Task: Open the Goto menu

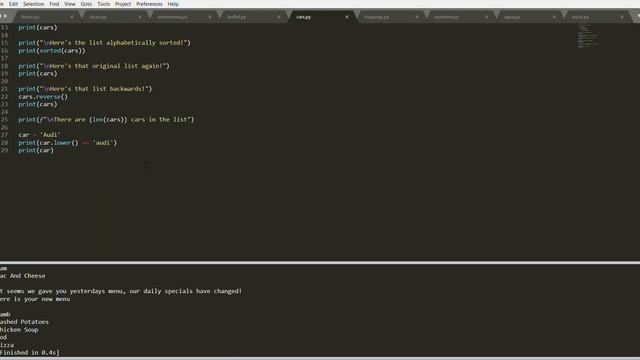Action: 86,4
